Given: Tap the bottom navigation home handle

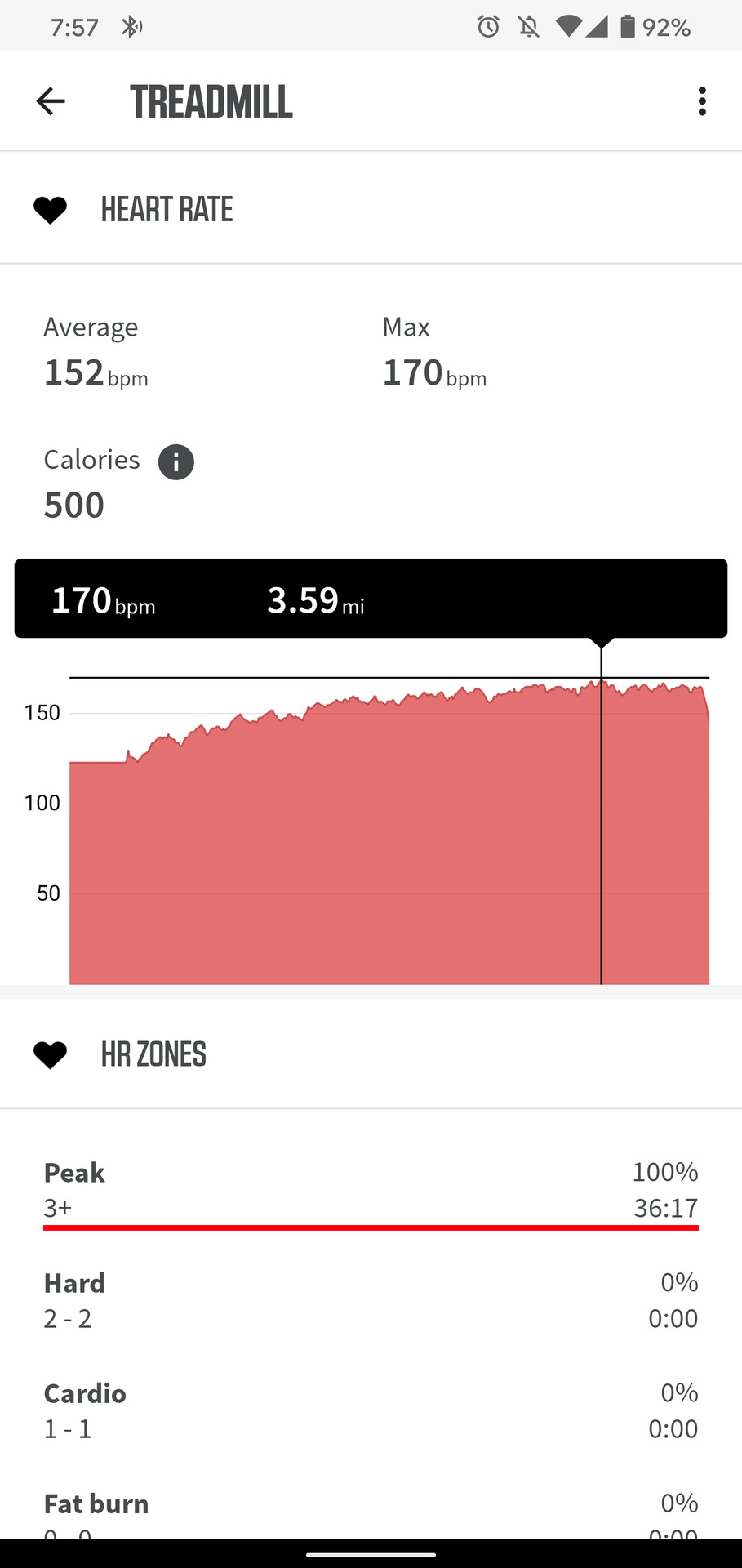Looking at the screenshot, I should click(371, 1555).
